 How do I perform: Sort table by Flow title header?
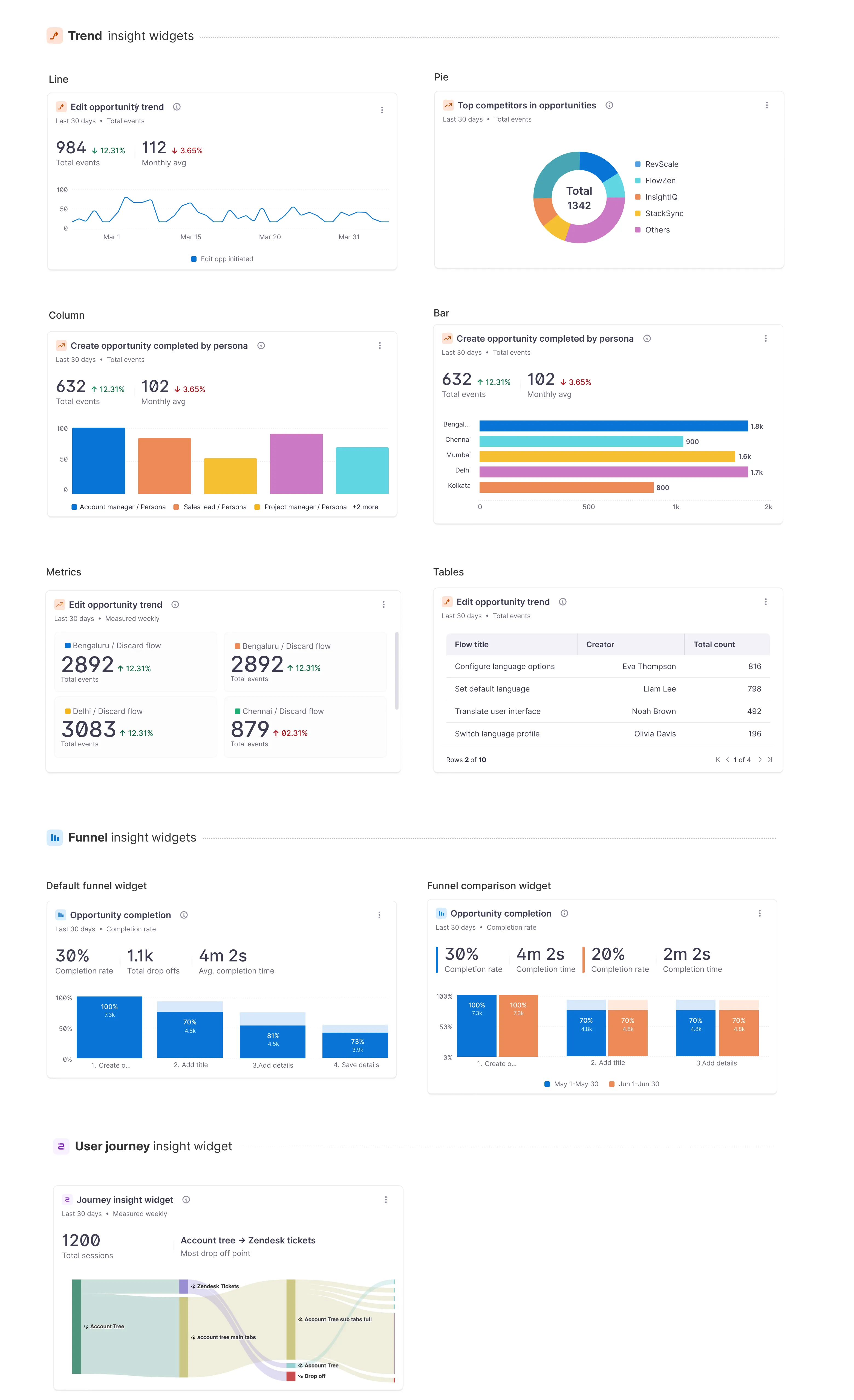(x=472, y=644)
